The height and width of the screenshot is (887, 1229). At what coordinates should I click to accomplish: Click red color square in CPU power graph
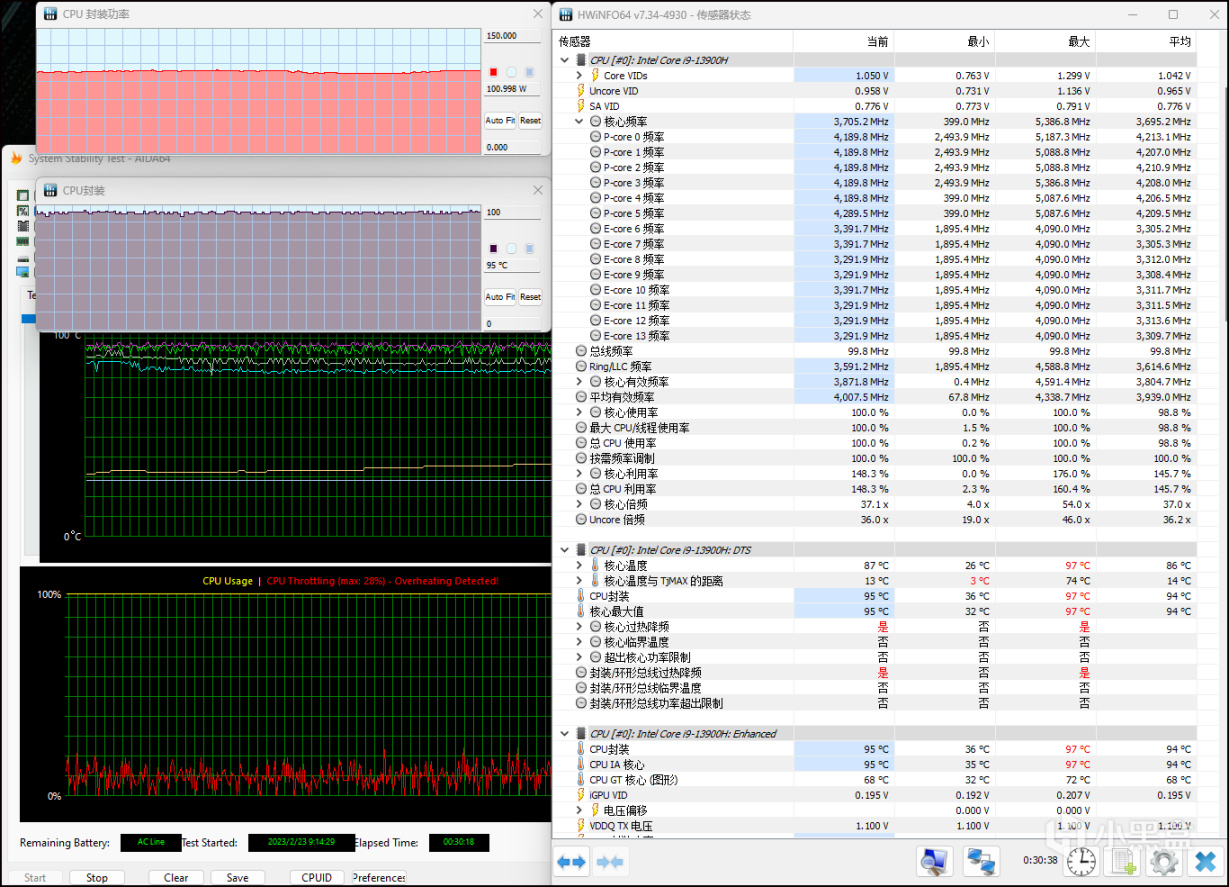pyautogui.click(x=493, y=72)
